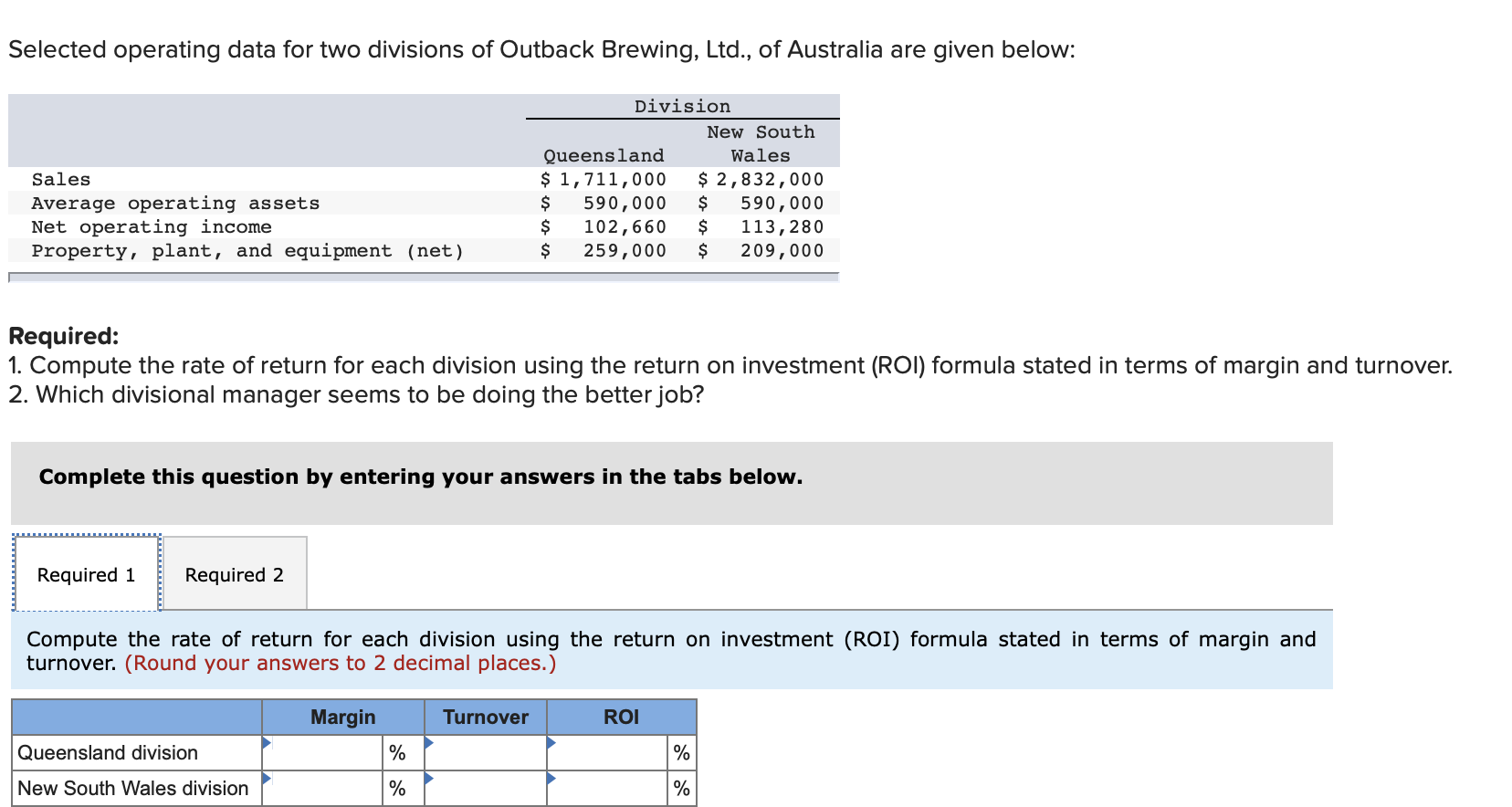Select the Queensland division row label

click(x=108, y=751)
